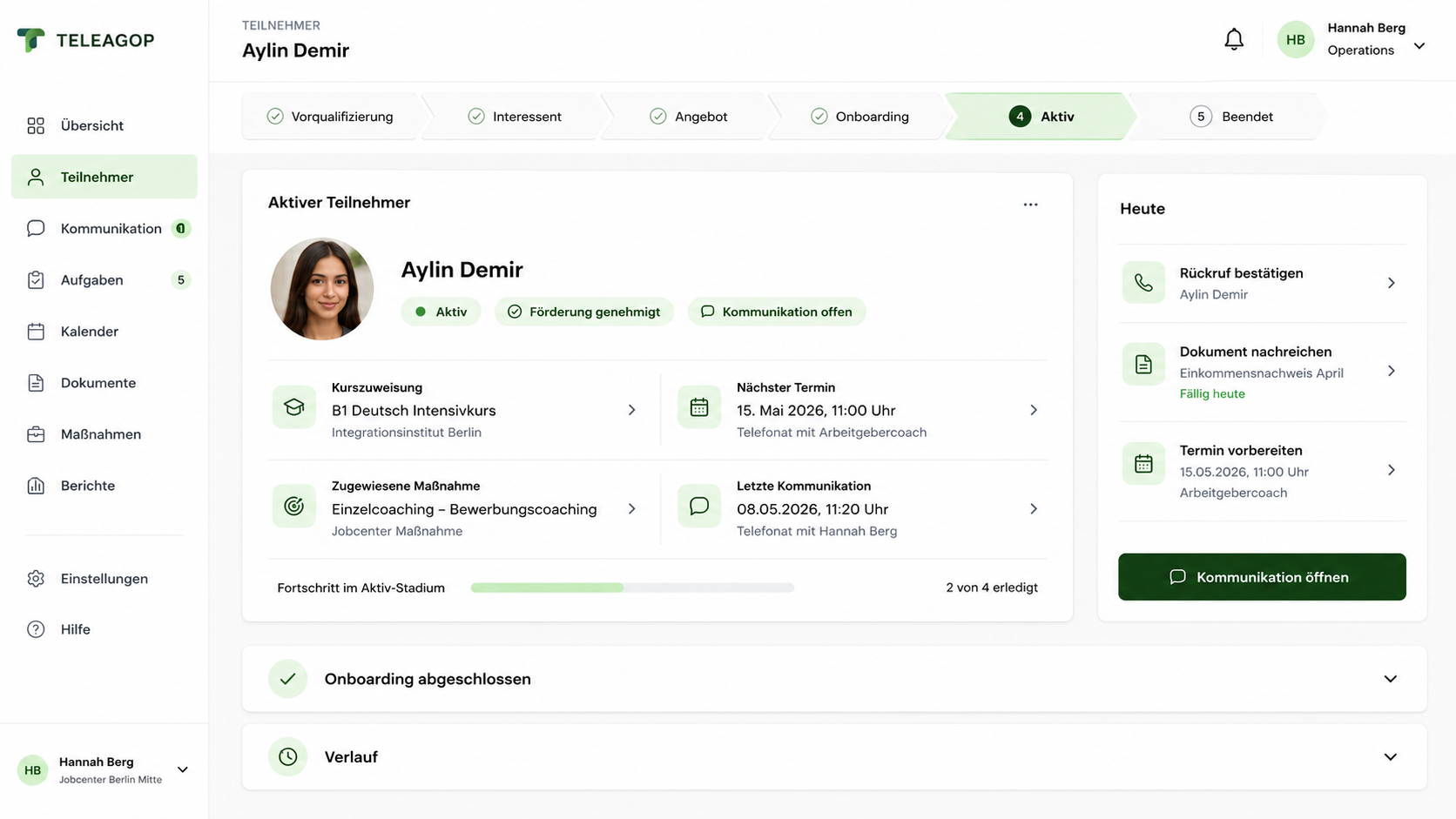This screenshot has width=1456, height=819.
Task: Click the checkmark icon of Onboarding abgeschlossen
Action: (287, 679)
